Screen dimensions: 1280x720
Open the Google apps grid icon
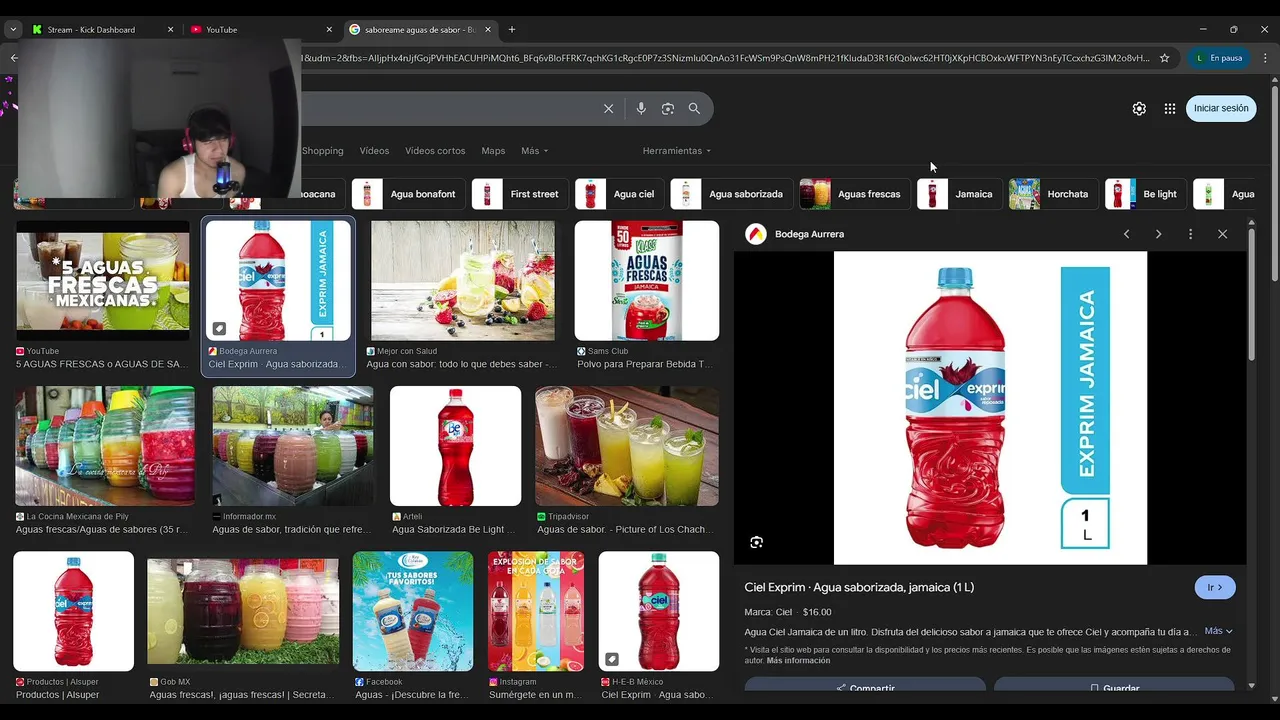pyautogui.click(x=1170, y=109)
